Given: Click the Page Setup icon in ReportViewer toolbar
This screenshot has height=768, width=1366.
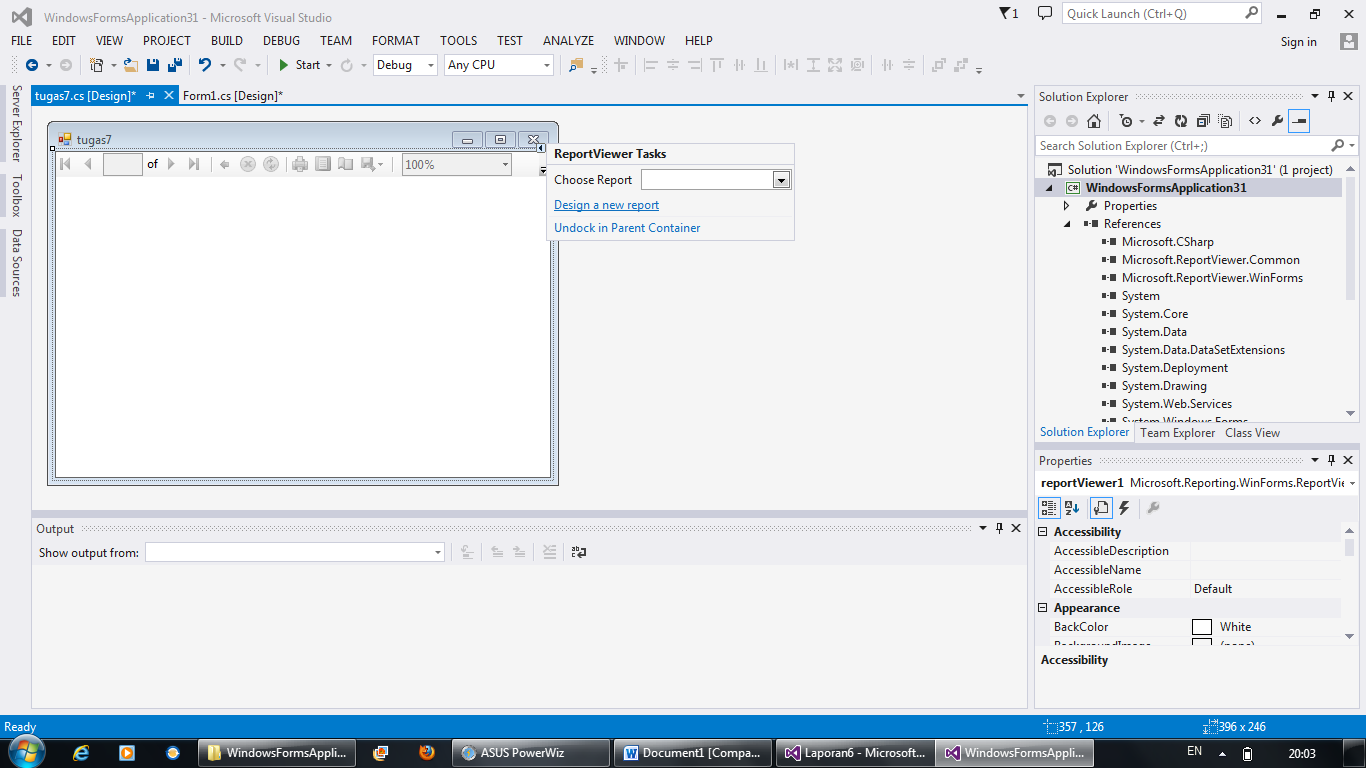Looking at the screenshot, I should click(347, 164).
